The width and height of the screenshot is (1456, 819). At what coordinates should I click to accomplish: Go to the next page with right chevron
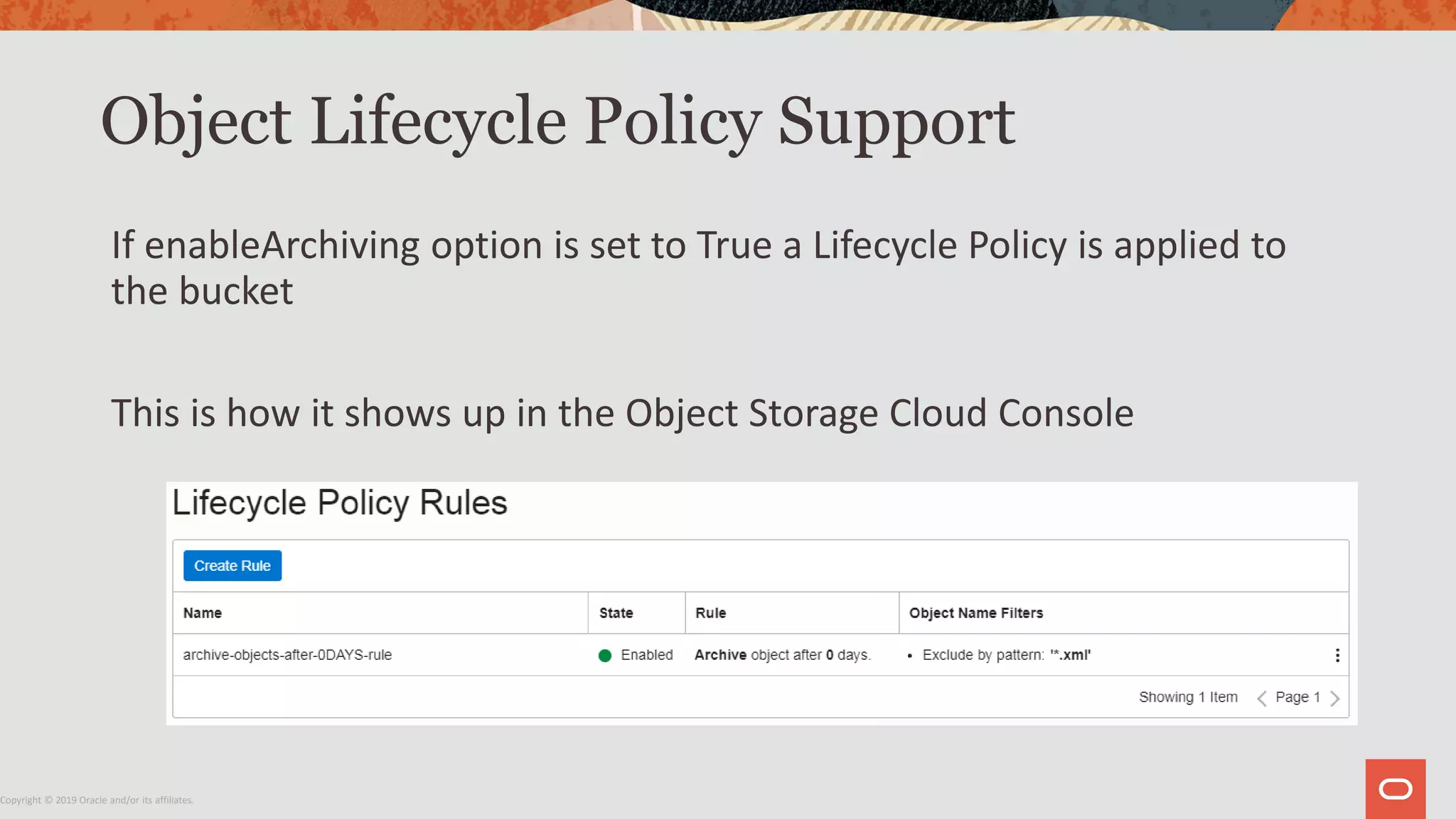(x=1334, y=698)
